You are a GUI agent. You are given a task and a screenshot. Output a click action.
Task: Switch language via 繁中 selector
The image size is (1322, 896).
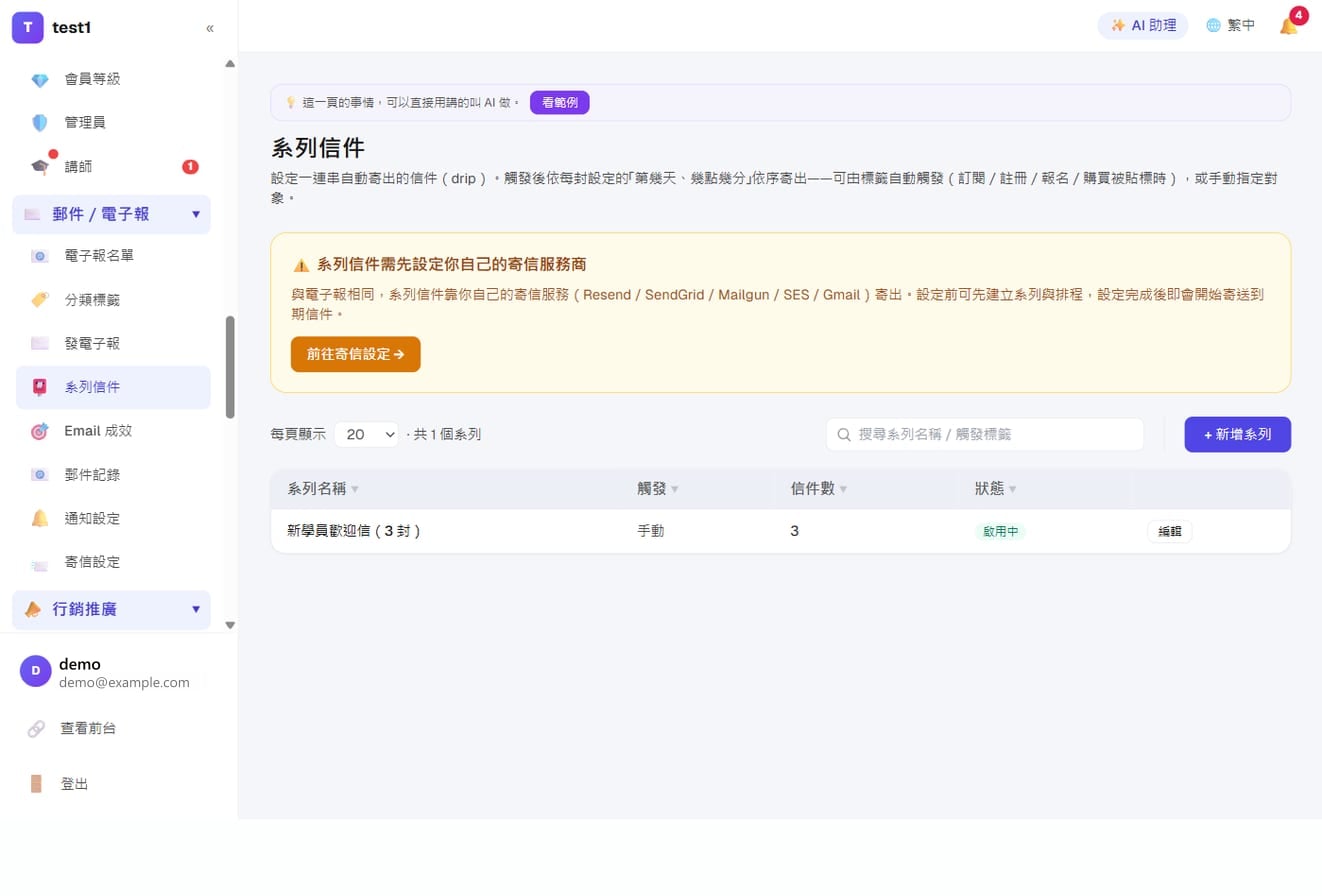pos(1230,26)
